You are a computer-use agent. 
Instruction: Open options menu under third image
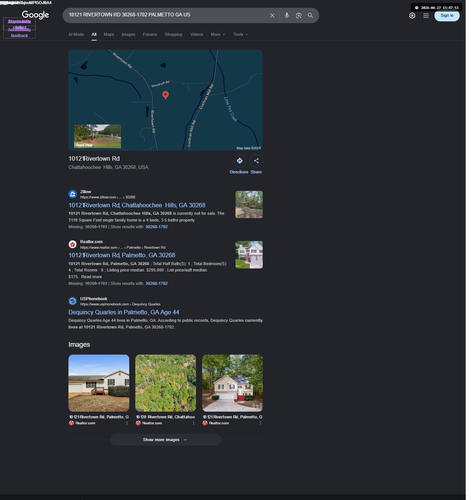(260, 423)
